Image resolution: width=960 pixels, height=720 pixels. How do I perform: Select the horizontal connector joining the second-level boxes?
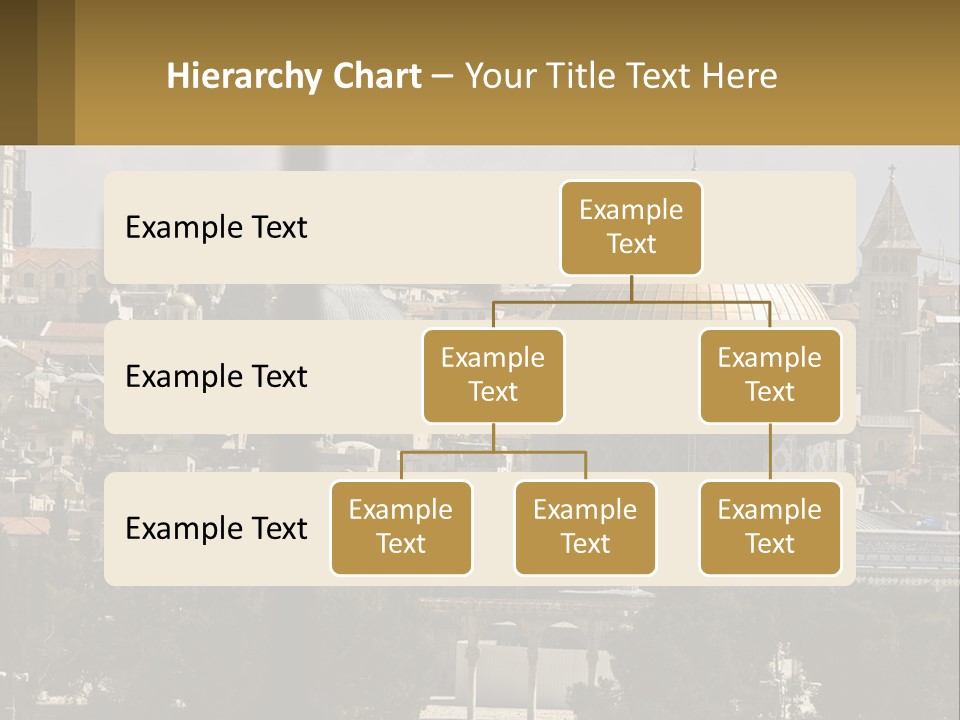(631, 301)
